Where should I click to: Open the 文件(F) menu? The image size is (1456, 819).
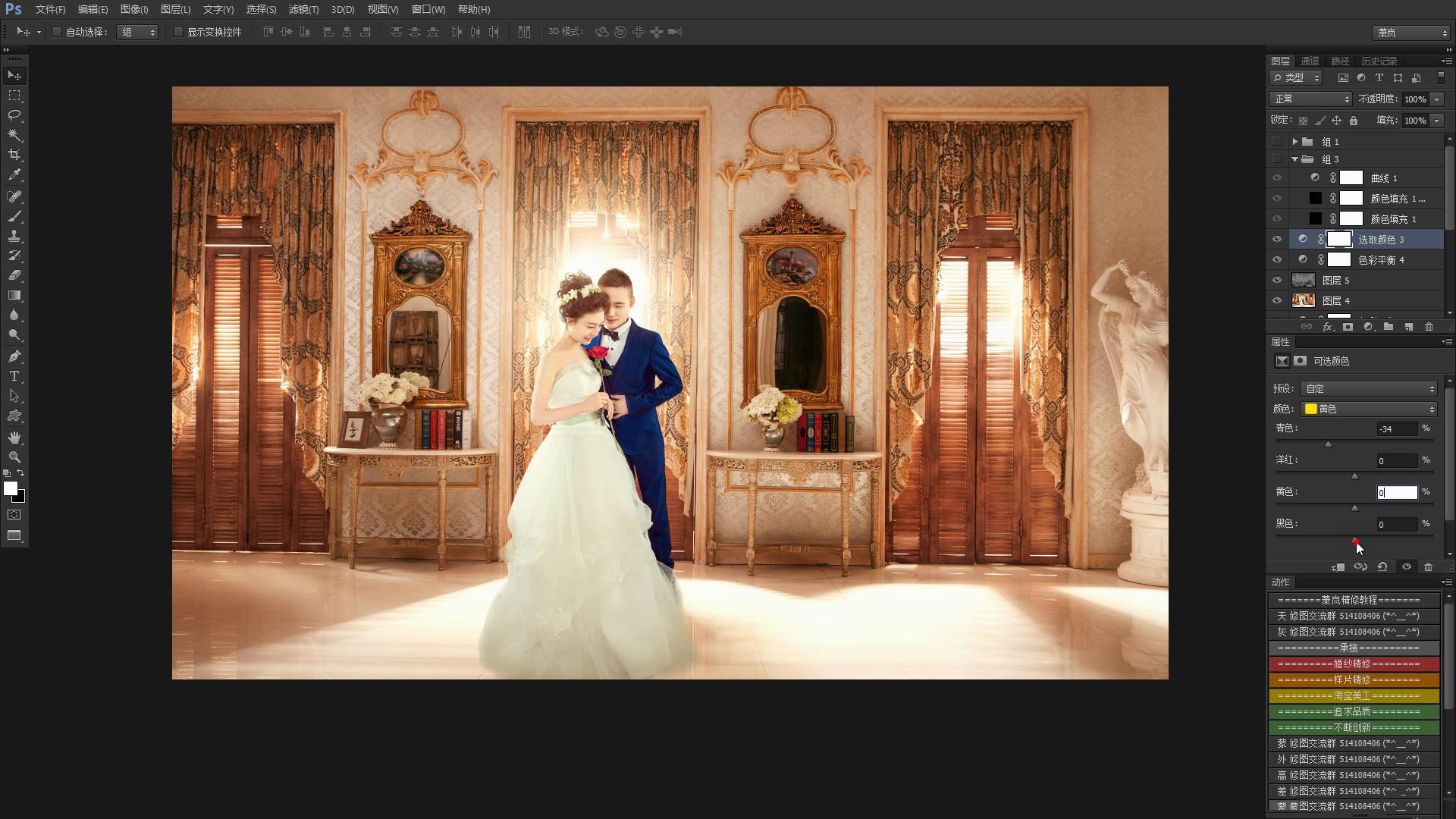pos(50,9)
